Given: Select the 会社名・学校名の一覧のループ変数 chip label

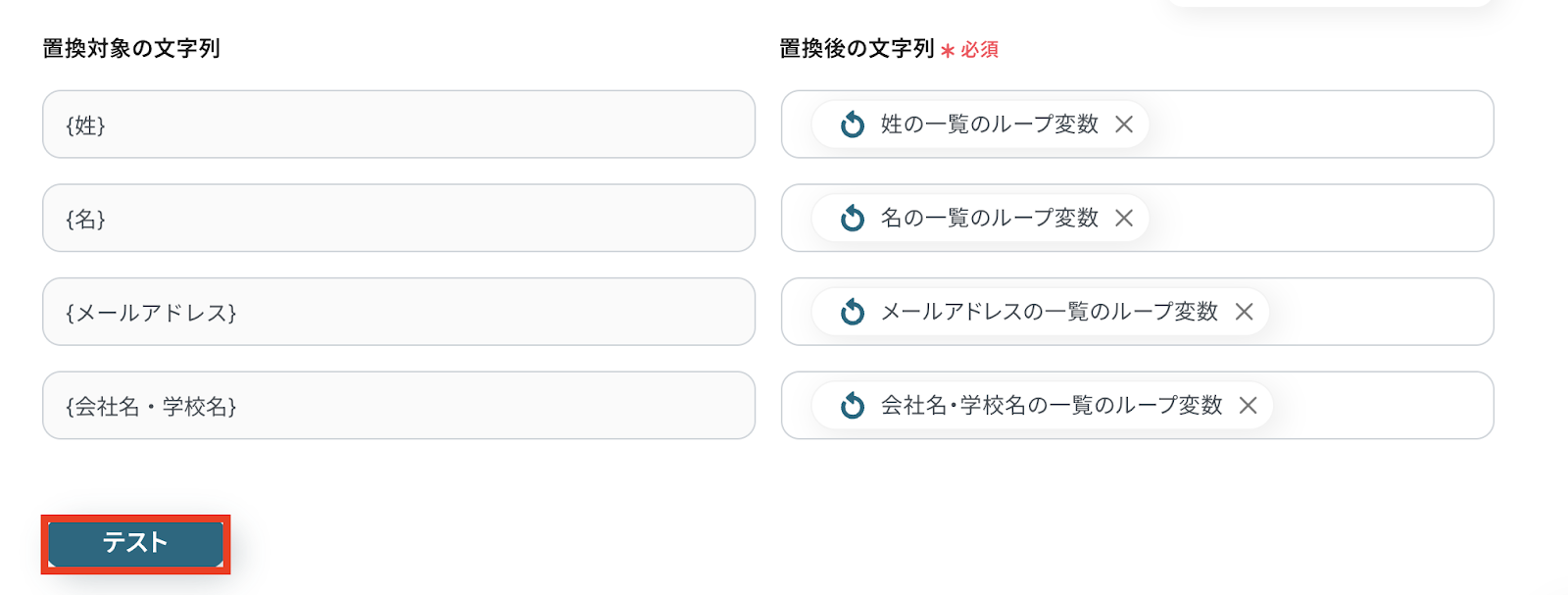Looking at the screenshot, I should [x=1051, y=406].
